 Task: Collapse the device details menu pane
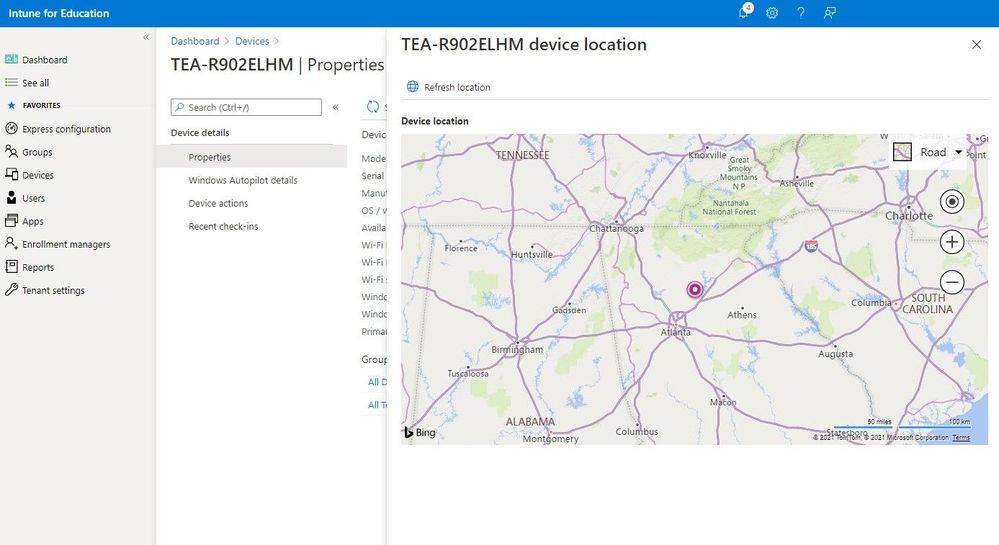(x=335, y=107)
